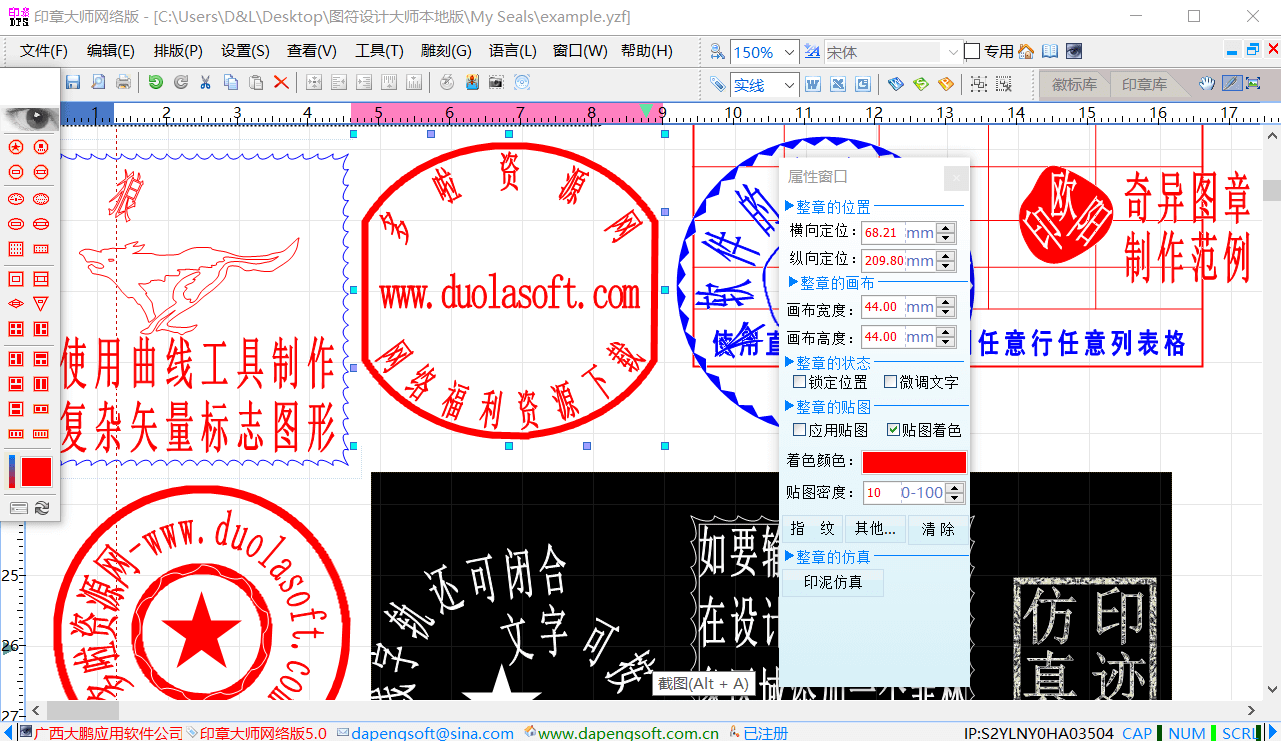Click the camera screenshot icon
Viewport: 1281px width, 741px height.
[x=496, y=83]
